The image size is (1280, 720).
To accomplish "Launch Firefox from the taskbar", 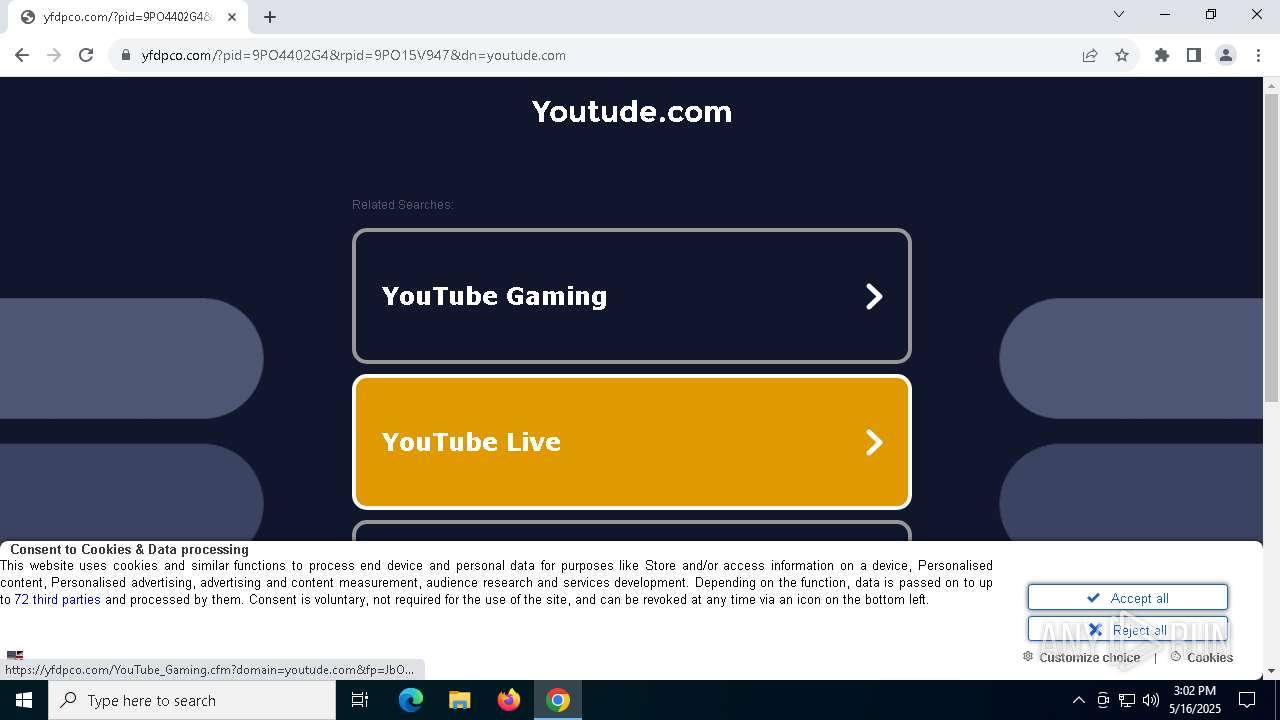I will click(509, 700).
